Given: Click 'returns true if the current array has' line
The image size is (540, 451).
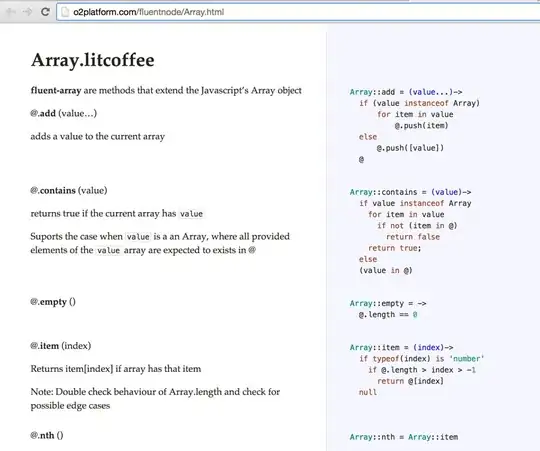Looking at the screenshot, I should [x=117, y=213].
